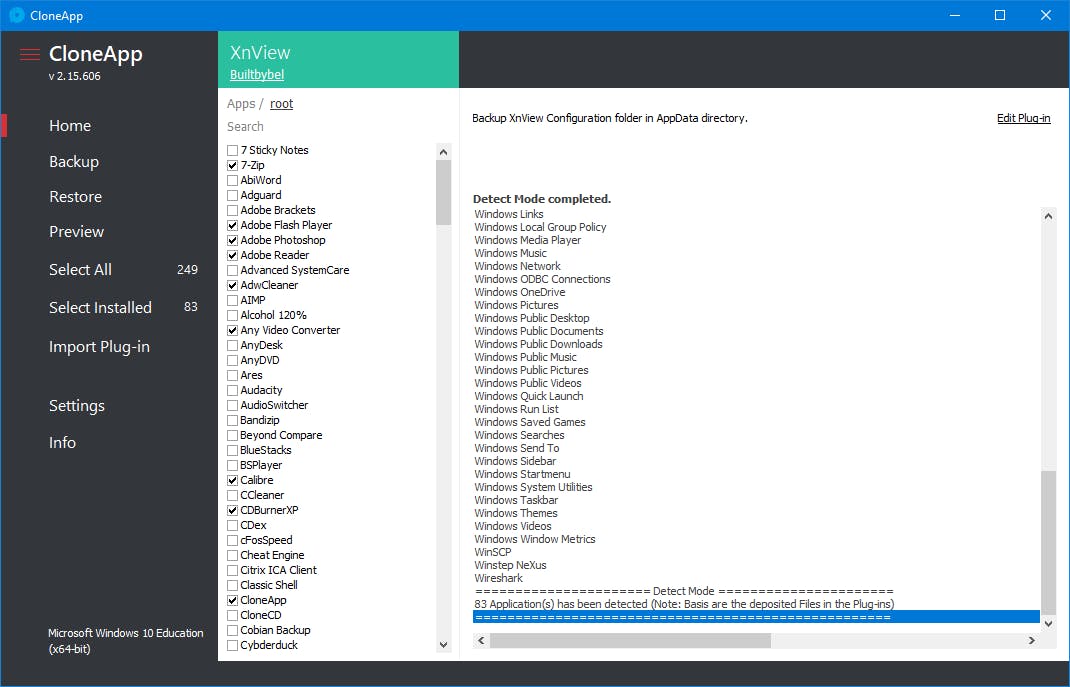Image resolution: width=1070 pixels, height=687 pixels.
Task: Select the Windows Media Player log line
Action: [x=527, y=240]
